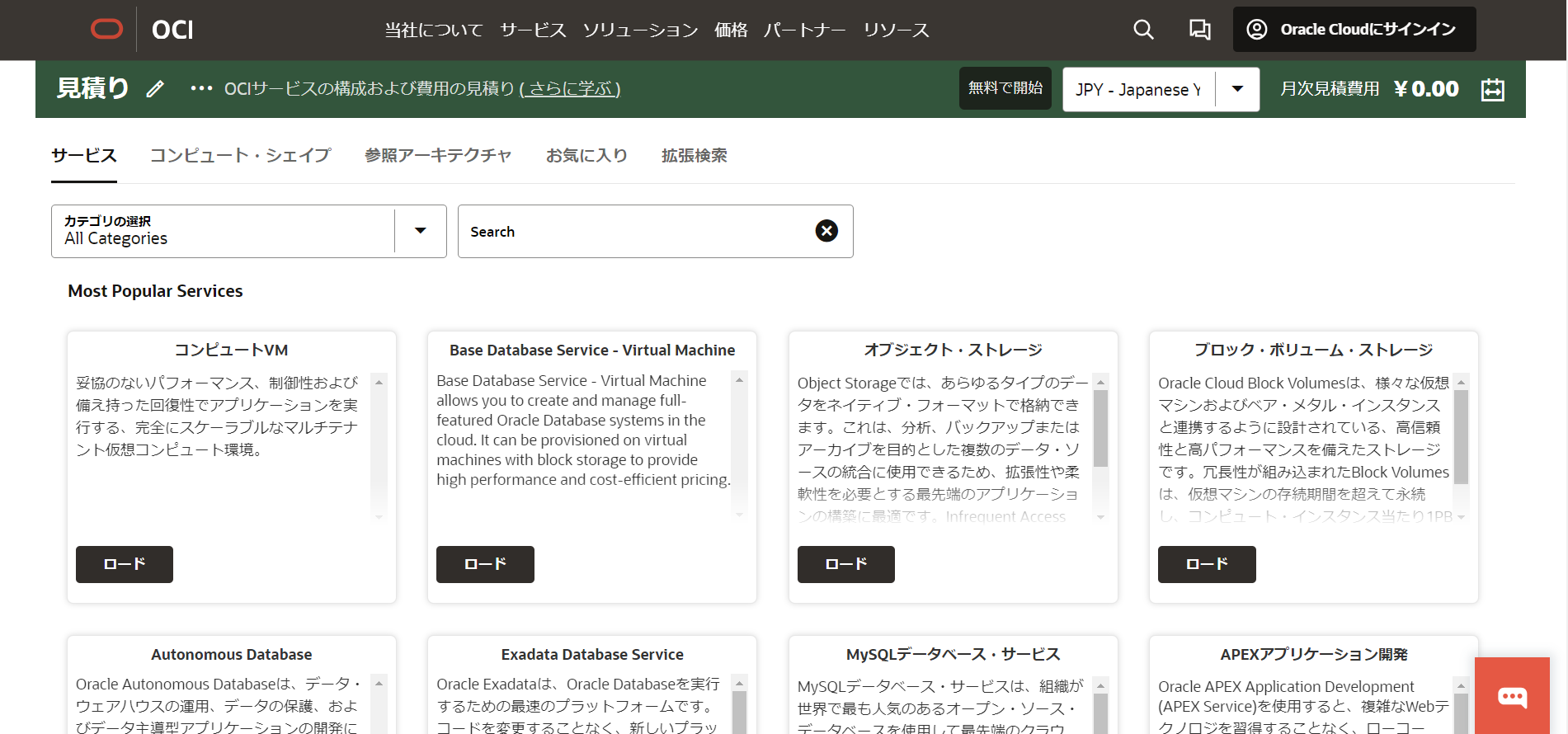Click scroll-up arrow in ブロック・ボリューム・ストレージ card
This screenshot has width=1568, height=734.
pyautogui.click(x=1461, y=382)
